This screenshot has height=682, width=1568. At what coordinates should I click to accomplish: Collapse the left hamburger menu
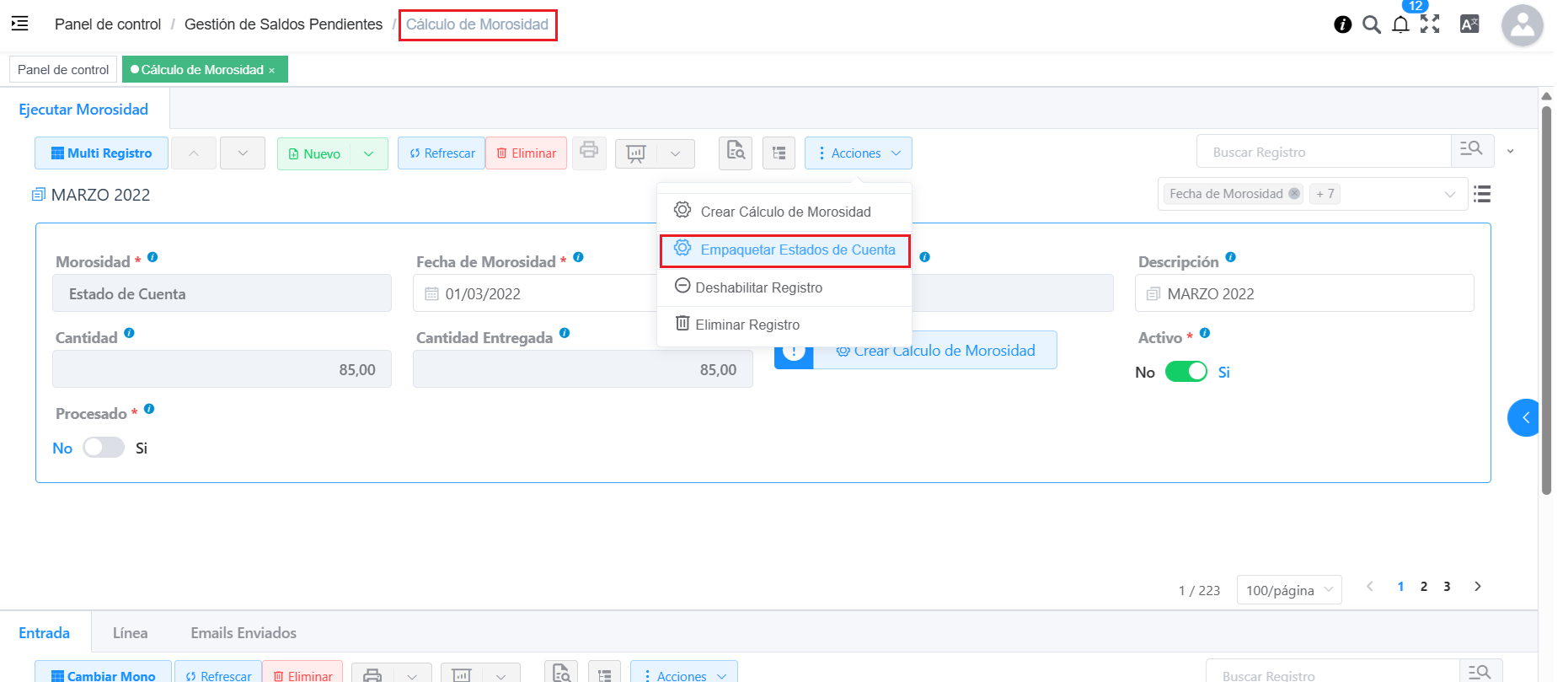pyautogui.click(x=20, y=24)
